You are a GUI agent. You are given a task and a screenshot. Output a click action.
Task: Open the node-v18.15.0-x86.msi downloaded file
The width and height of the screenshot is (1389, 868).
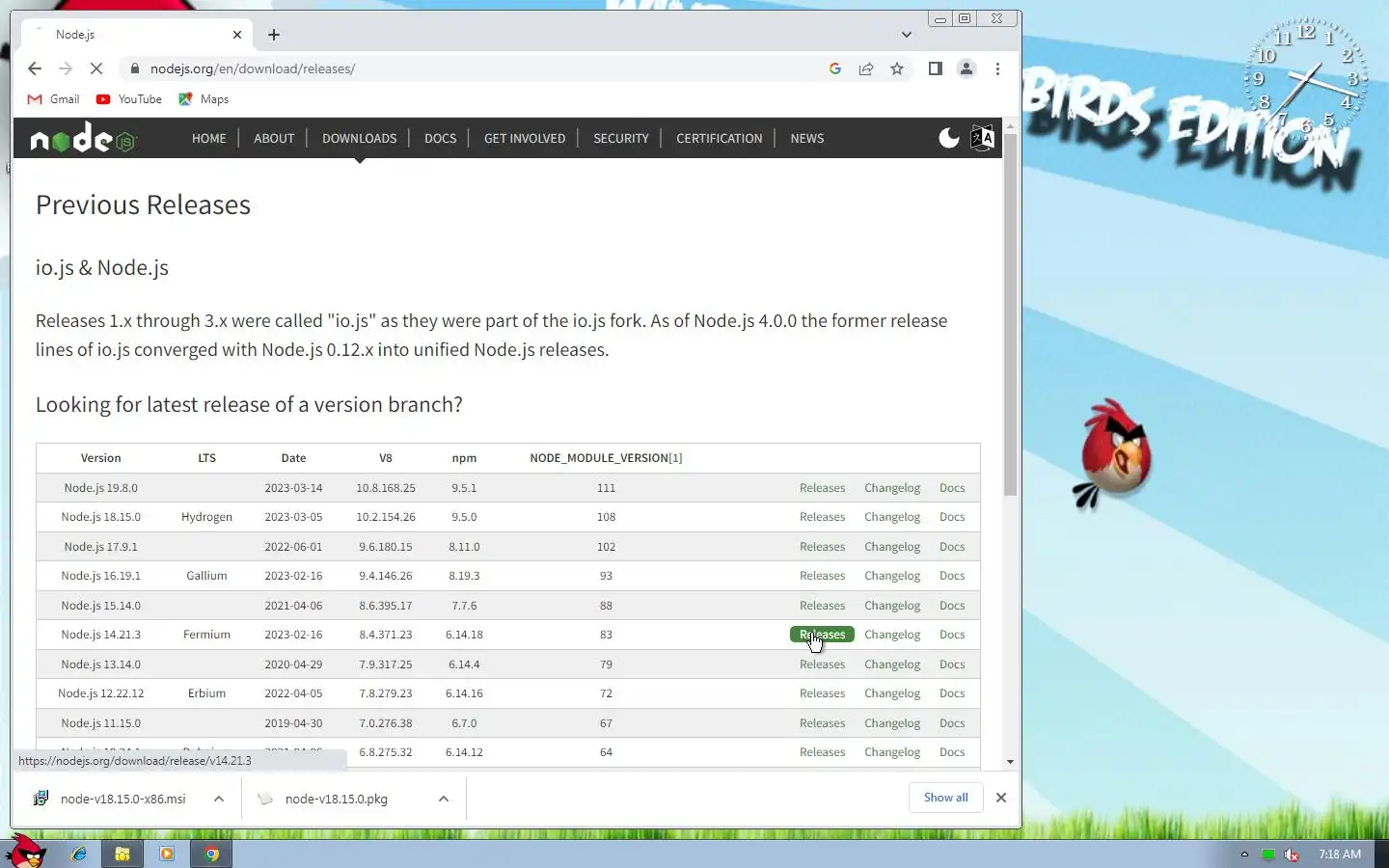click(123, 799)
